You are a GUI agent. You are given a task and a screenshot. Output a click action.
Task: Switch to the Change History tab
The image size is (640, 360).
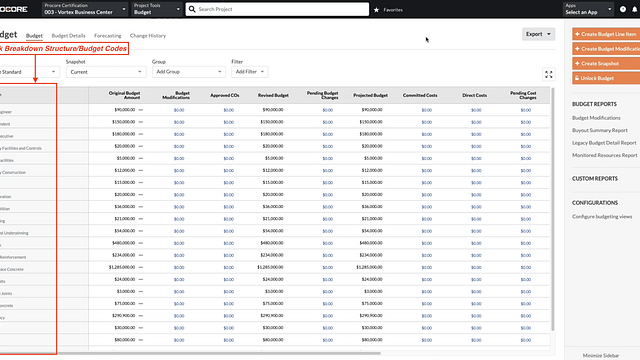(x=148, y=36)
